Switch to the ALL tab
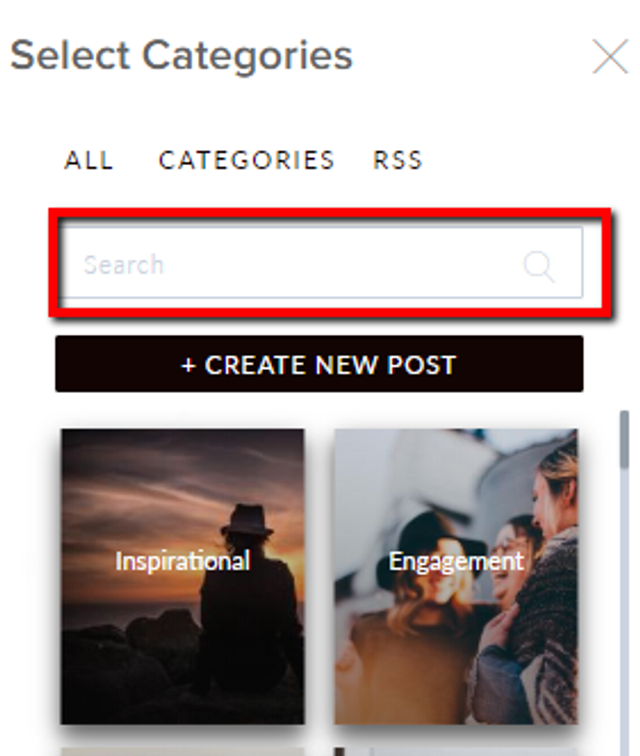Image resolution: width=640 pixels, height=756 pixels. click(x=89, y=160)
